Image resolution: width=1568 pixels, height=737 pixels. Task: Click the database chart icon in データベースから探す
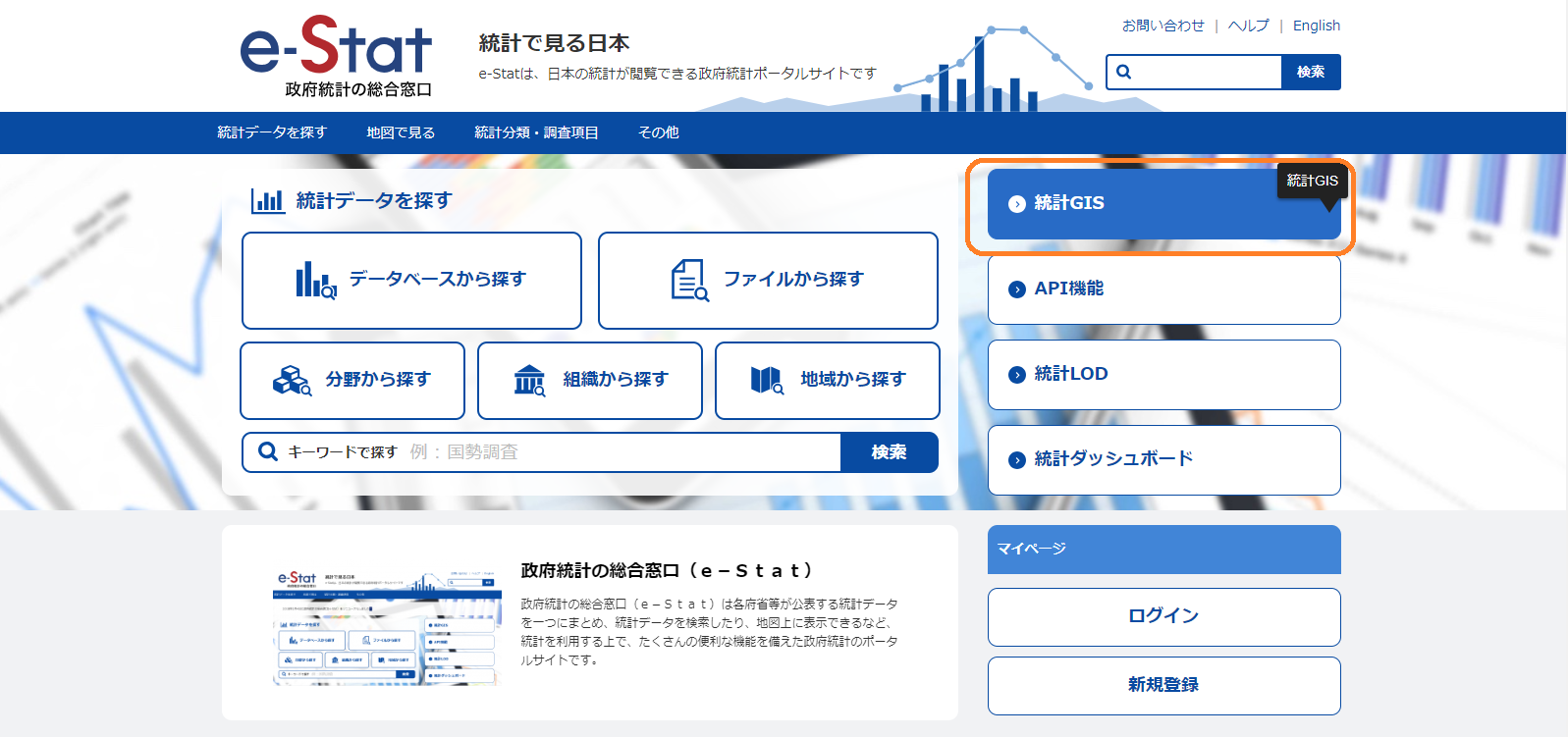click(x=316, y=280)
